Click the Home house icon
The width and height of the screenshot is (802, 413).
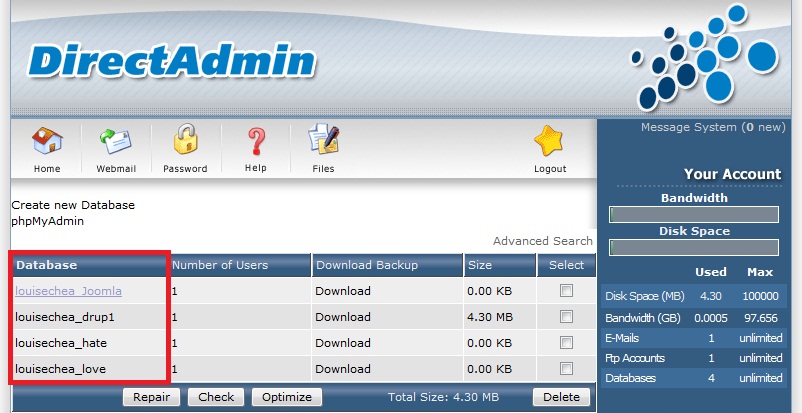click(x=47, y=141)
